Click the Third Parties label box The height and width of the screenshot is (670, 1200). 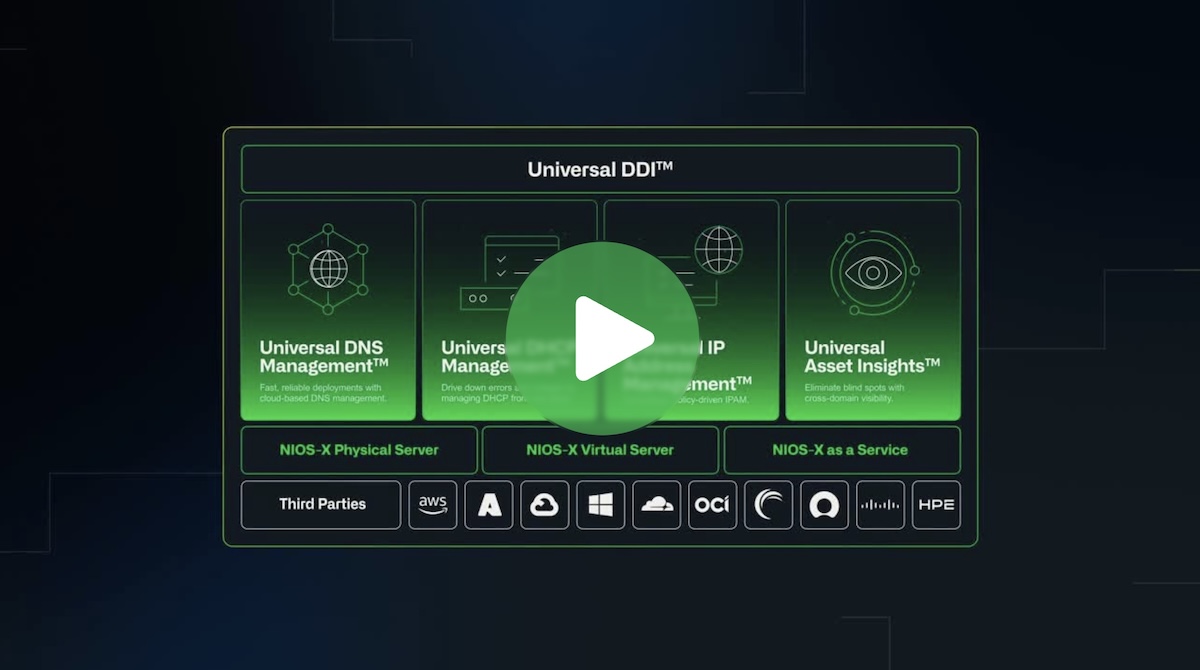[x=321, y=505]
